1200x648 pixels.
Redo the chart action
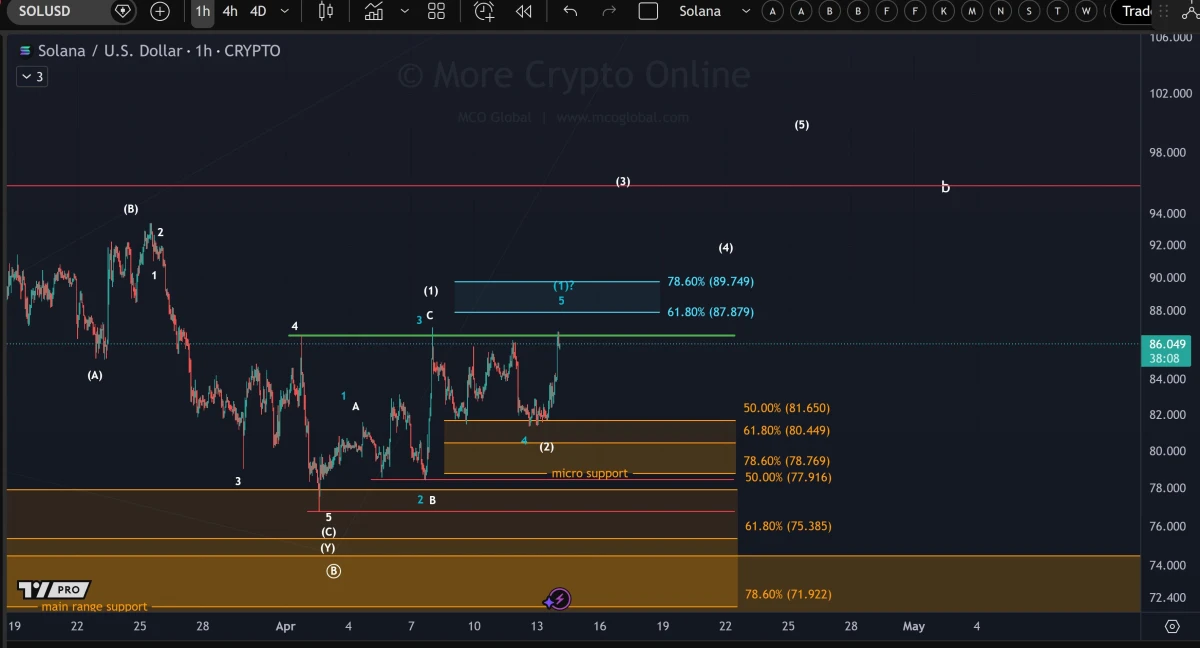coord(609,11)
